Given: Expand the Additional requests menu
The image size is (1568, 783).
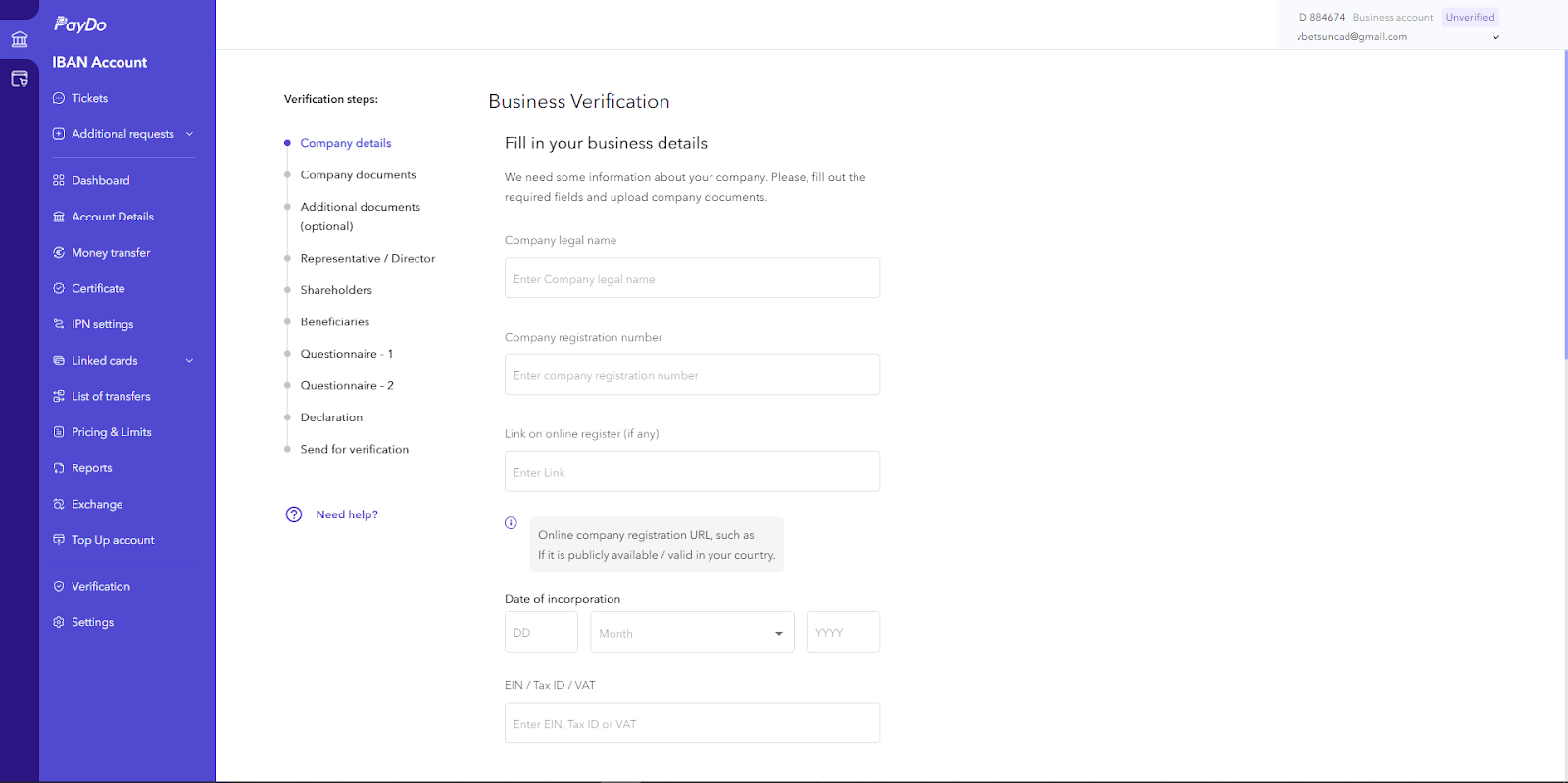Looking at the screenshot, I should coord(123,134).
